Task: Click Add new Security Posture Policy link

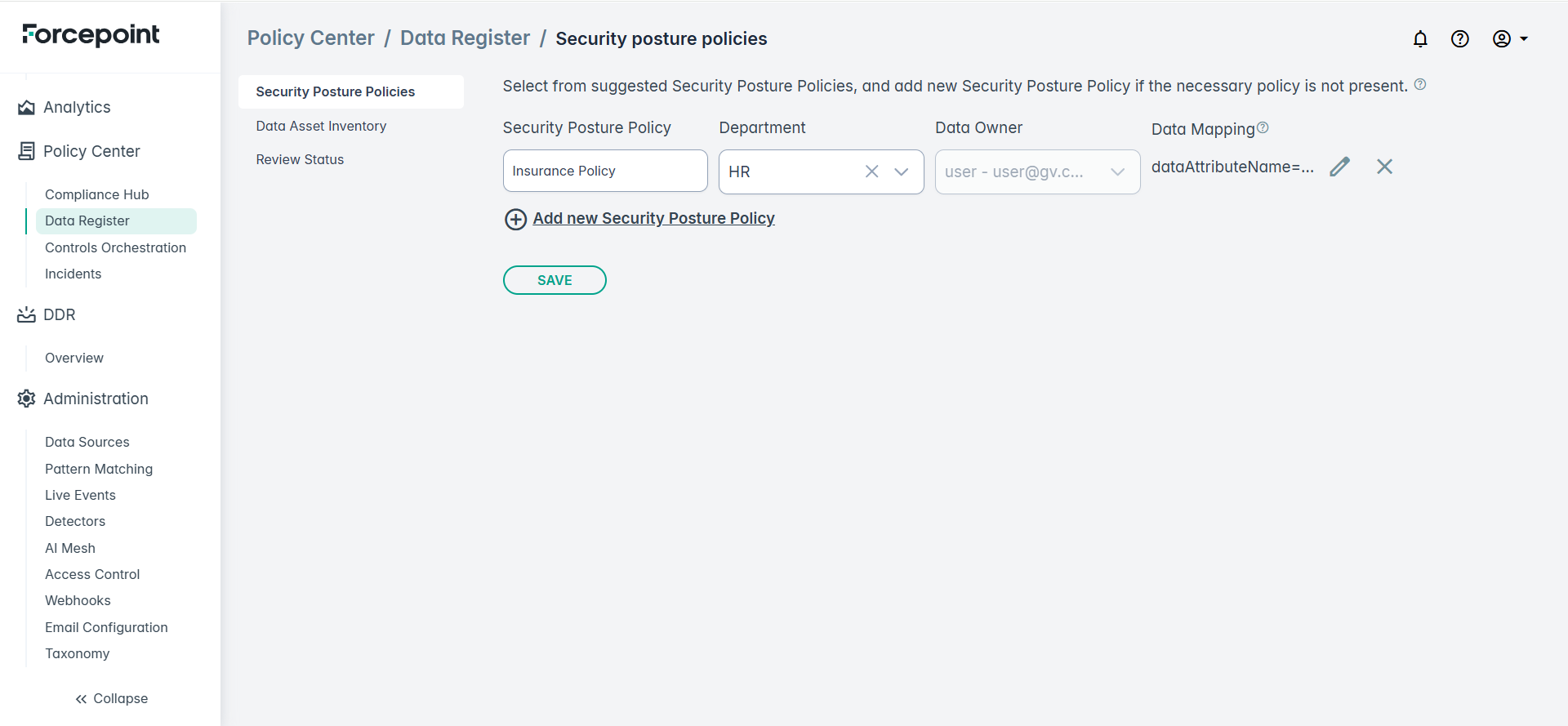Action: click(653, 218)
